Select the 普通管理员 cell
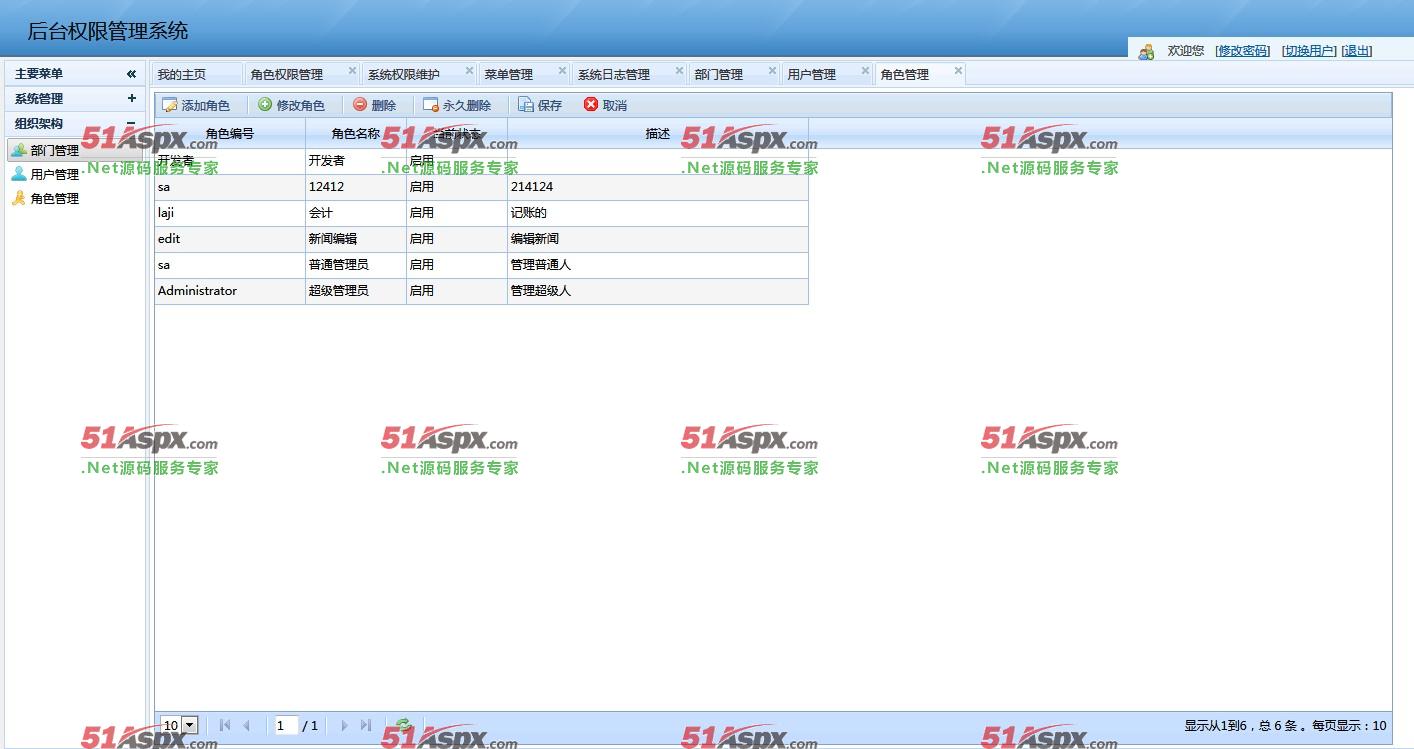Viewport: 1414px width, 749px height. (x=356, y=265)
